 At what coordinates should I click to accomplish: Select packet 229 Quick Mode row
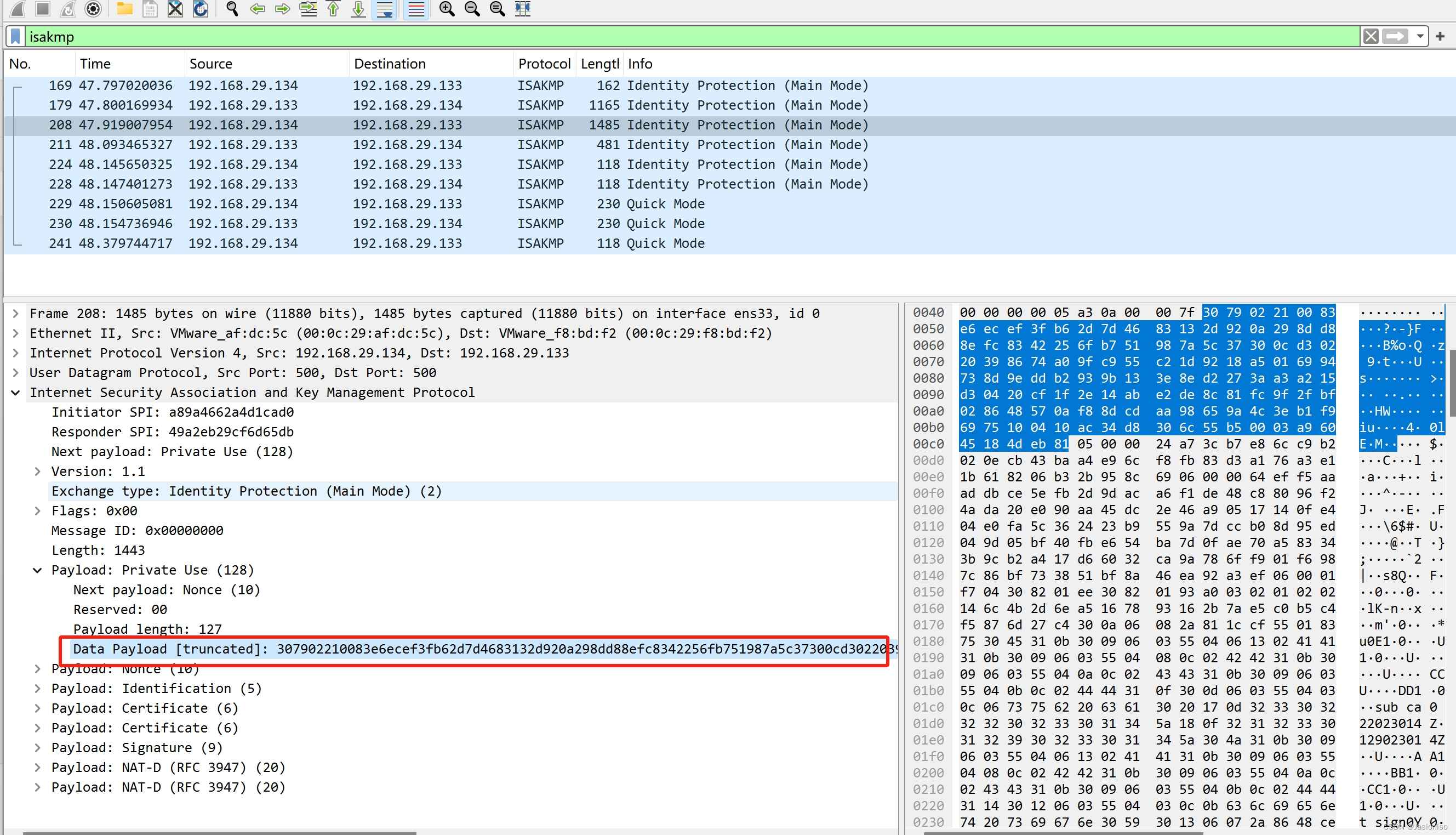[x=401, y=203]
